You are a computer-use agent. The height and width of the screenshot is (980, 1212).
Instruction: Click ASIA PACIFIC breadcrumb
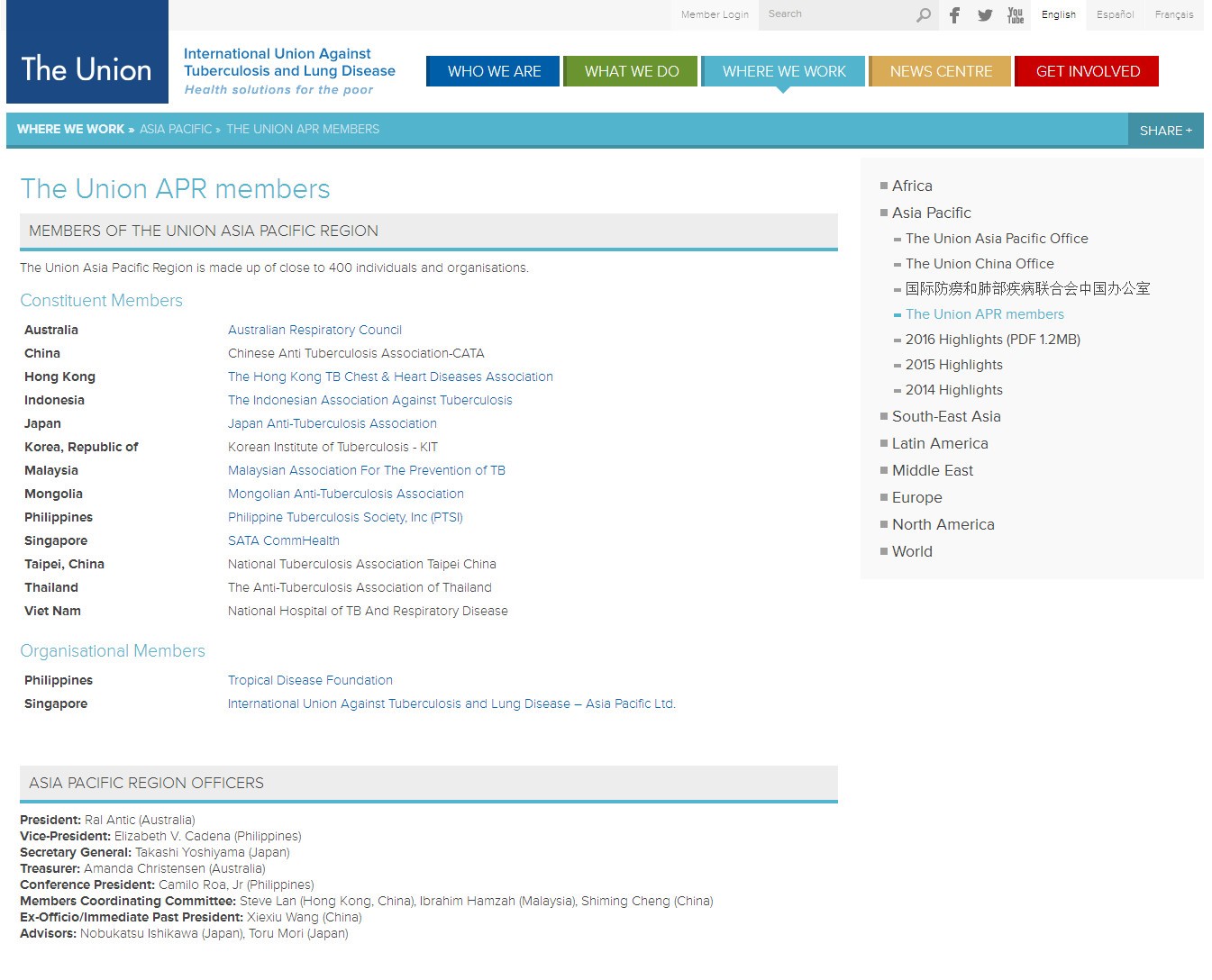[176, 130]
